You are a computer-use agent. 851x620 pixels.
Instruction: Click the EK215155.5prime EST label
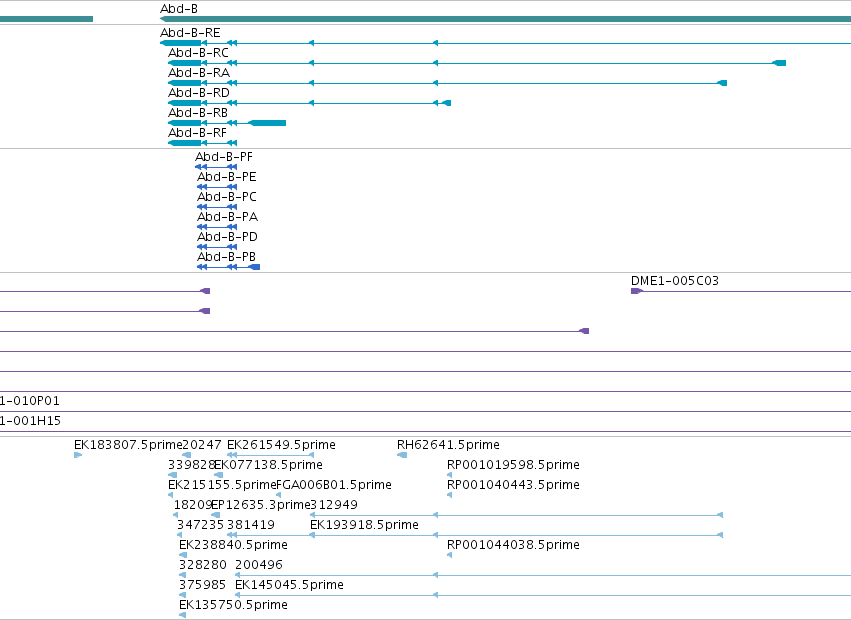[223, 485]
